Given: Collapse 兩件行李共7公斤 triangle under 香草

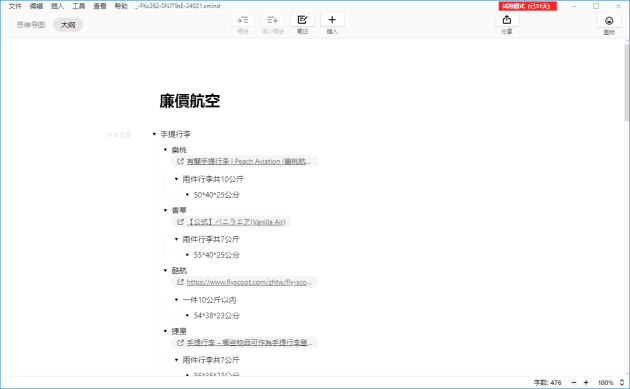Looking at the screenshot, I should click(x=176, y=240).
